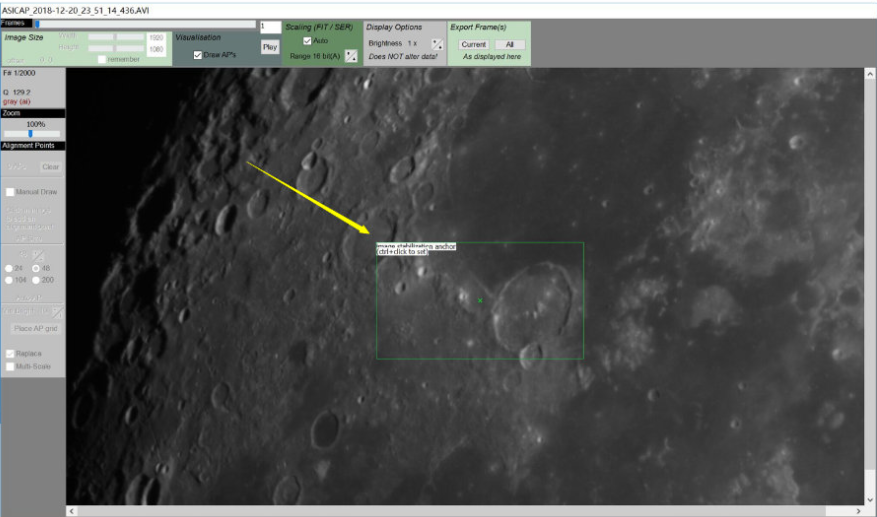Select AP size 200 radio button

point(37,281)
